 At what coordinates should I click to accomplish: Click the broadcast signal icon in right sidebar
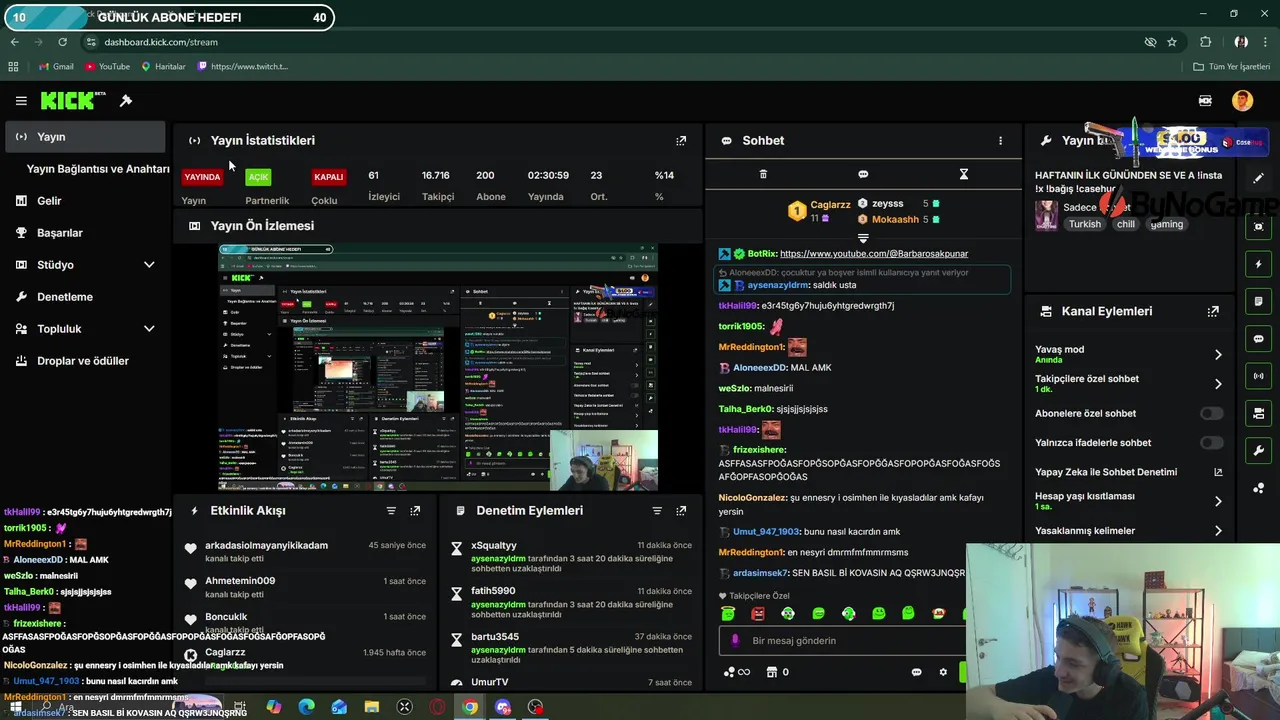point(1259,376)
